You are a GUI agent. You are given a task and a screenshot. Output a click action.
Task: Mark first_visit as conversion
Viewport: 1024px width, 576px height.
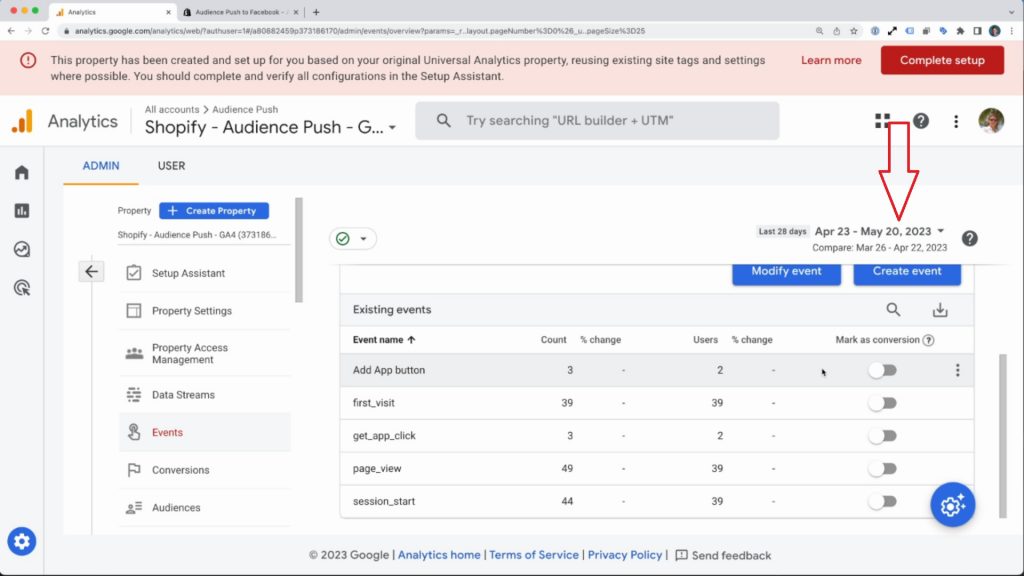coord(882,403)
